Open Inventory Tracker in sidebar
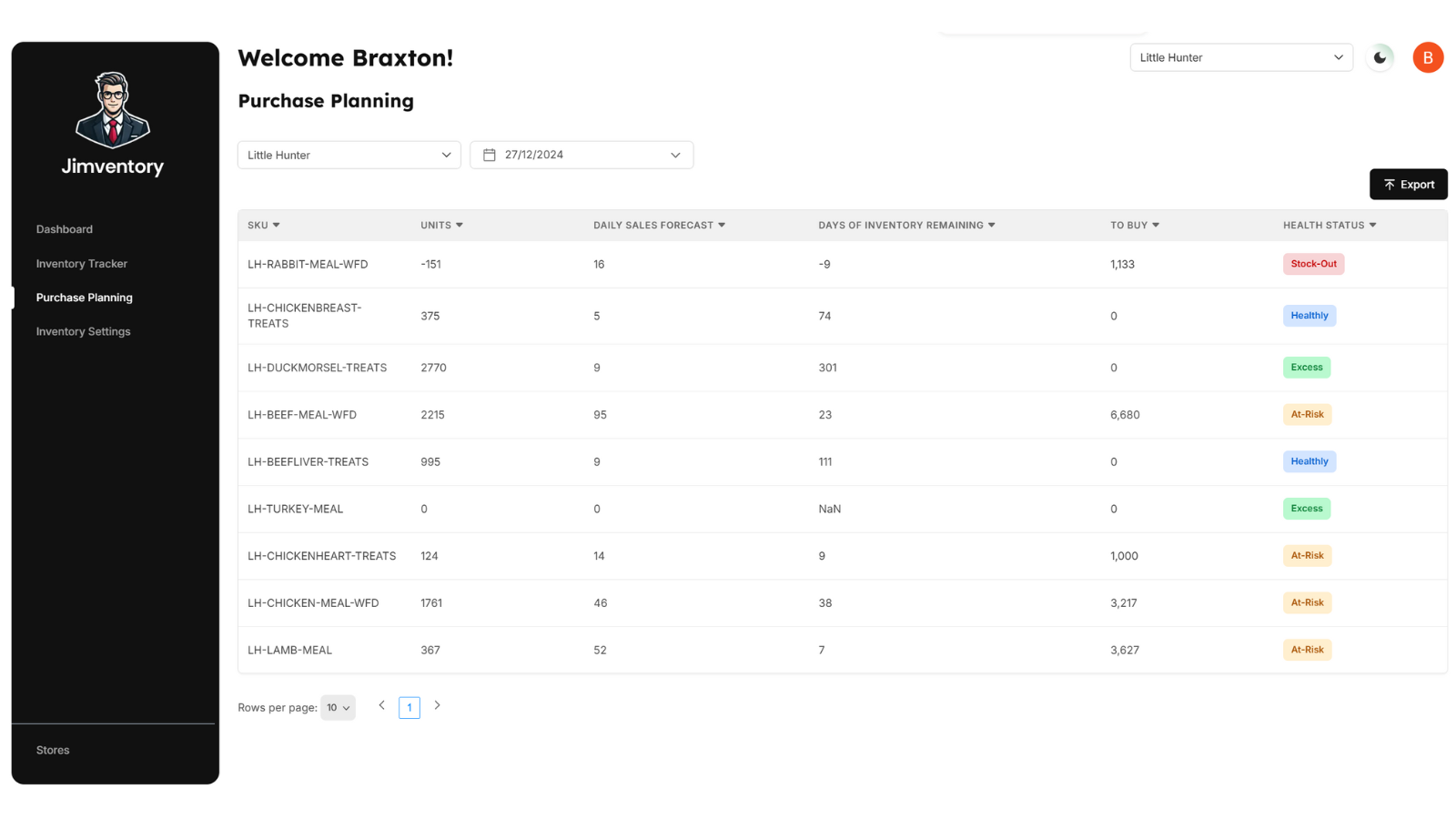 pos(82,264)
